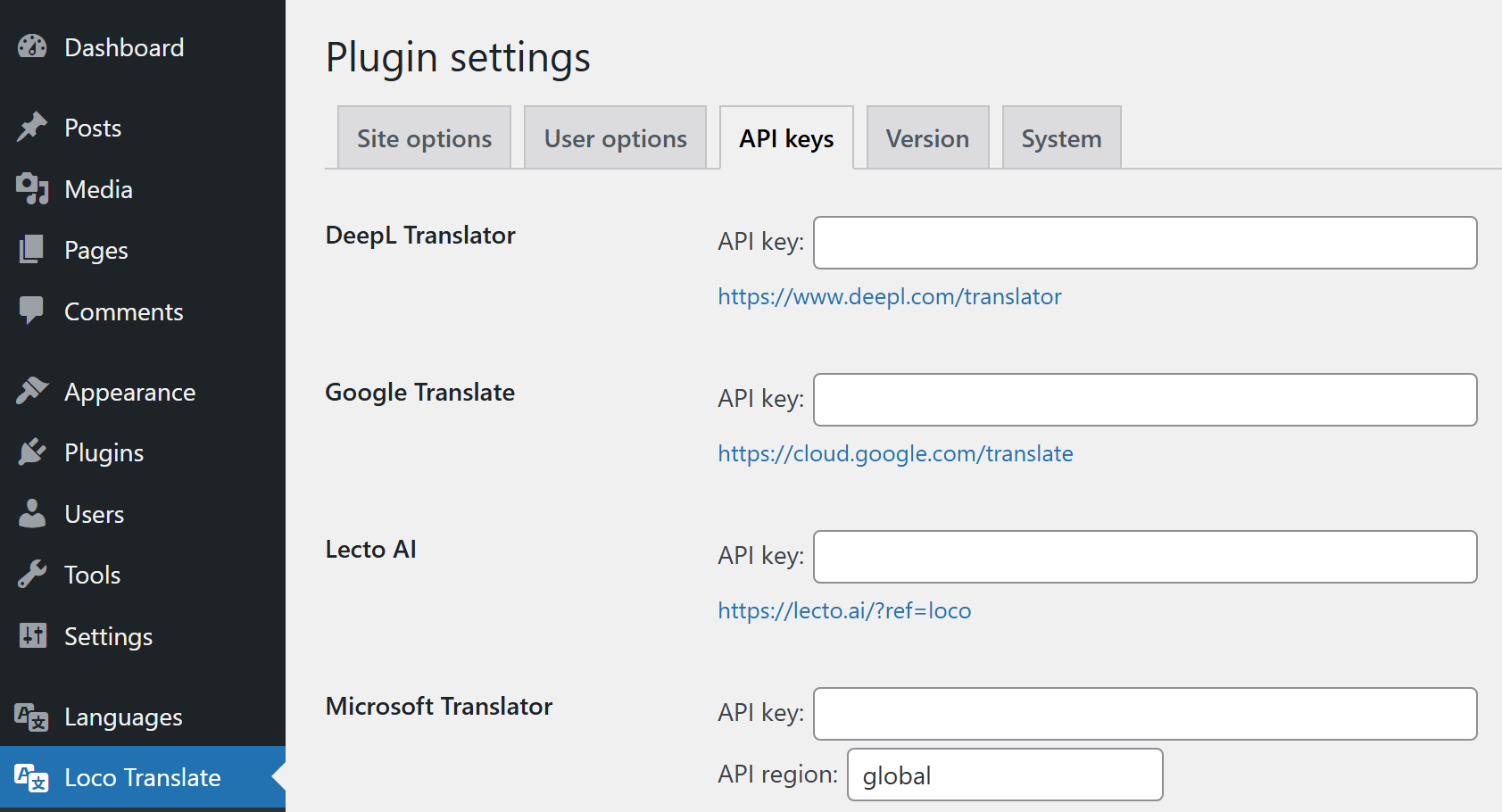The height and width of the screenshot is (812, 1502).
Task: Click the Users person icon
Action: click(x=32, y=513)
